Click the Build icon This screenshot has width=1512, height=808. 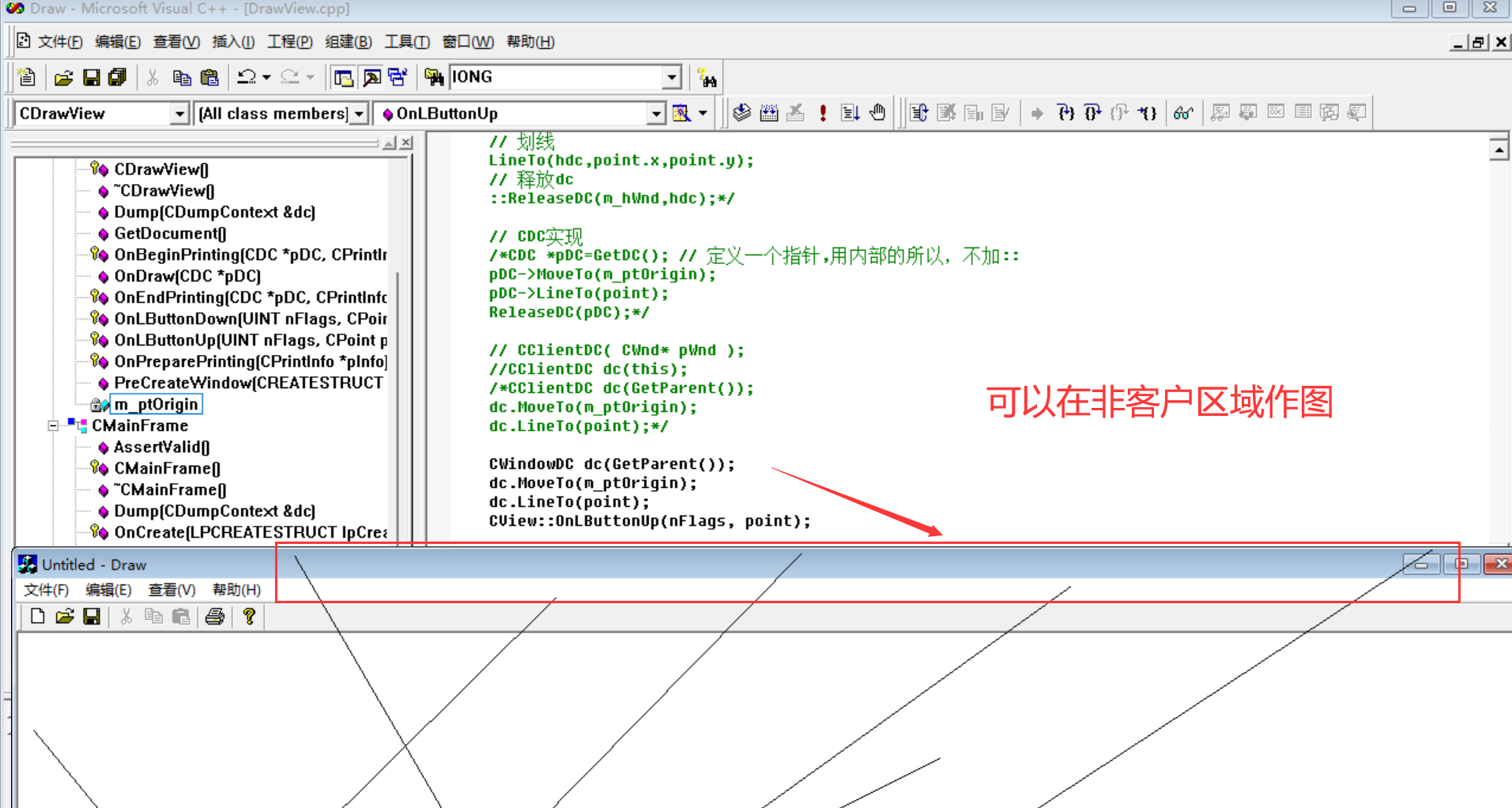768,113
